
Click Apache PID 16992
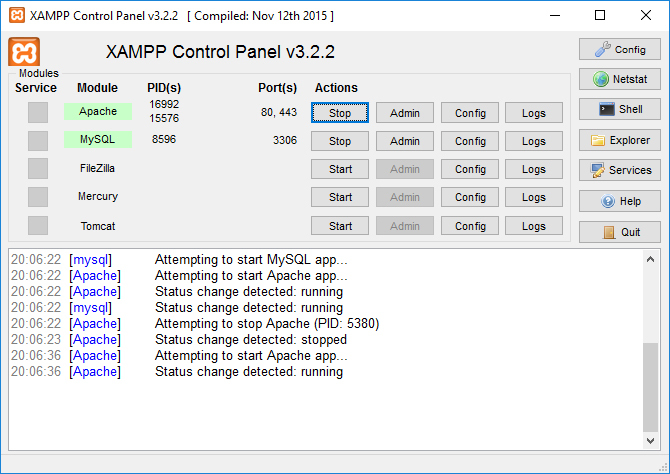coord(164,104)
